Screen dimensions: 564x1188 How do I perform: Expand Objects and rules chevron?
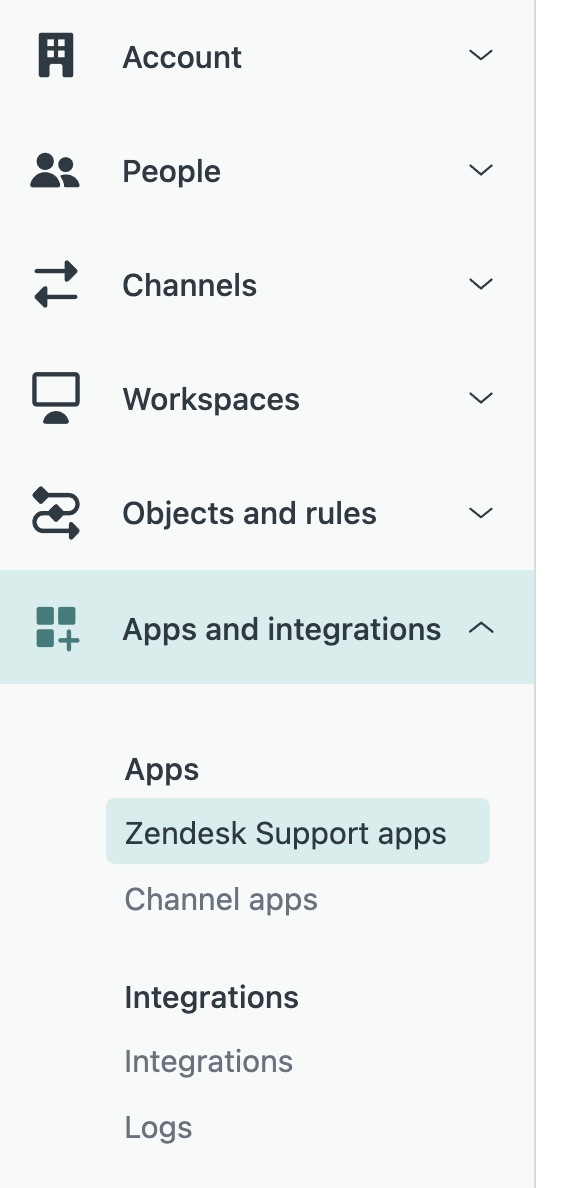481,513
